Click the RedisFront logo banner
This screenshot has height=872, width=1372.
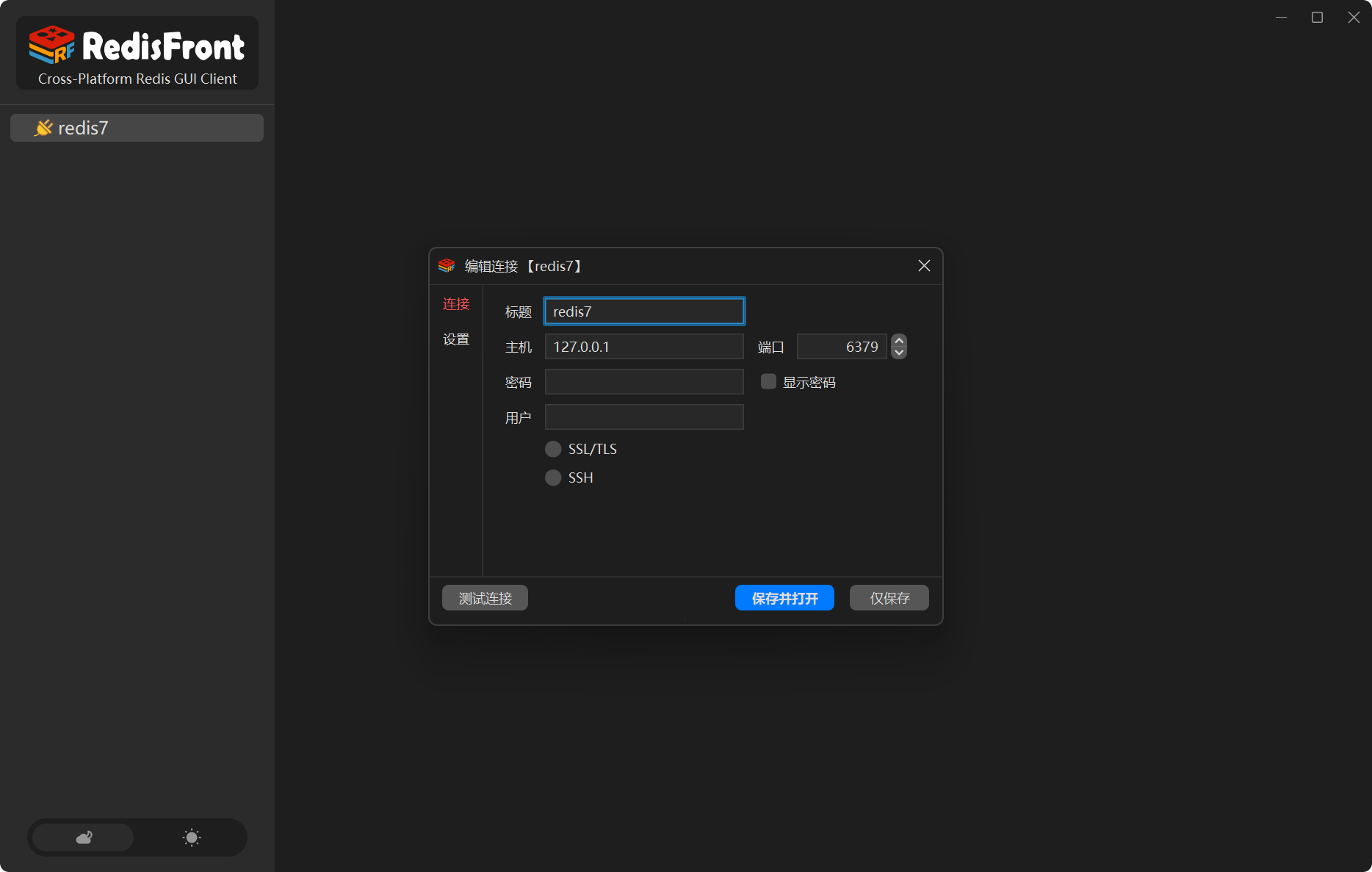(x=137, y=53)
